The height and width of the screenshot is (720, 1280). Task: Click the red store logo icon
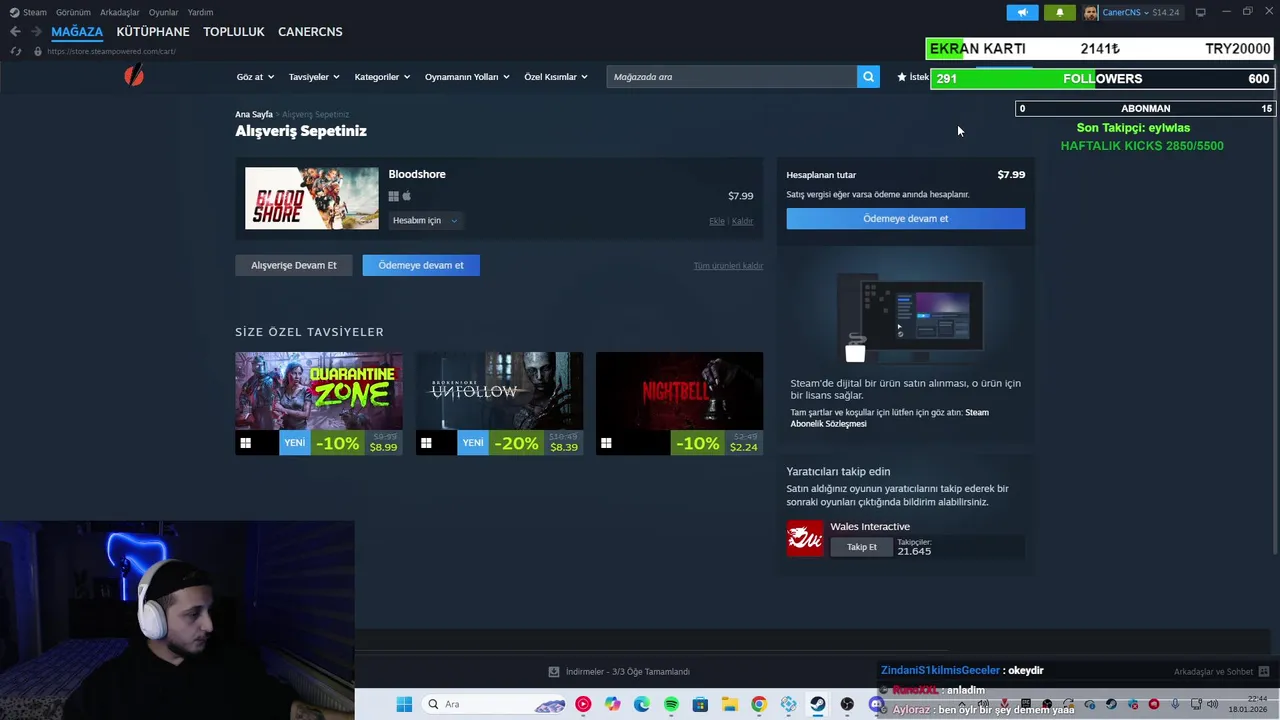tap(134, 75)
